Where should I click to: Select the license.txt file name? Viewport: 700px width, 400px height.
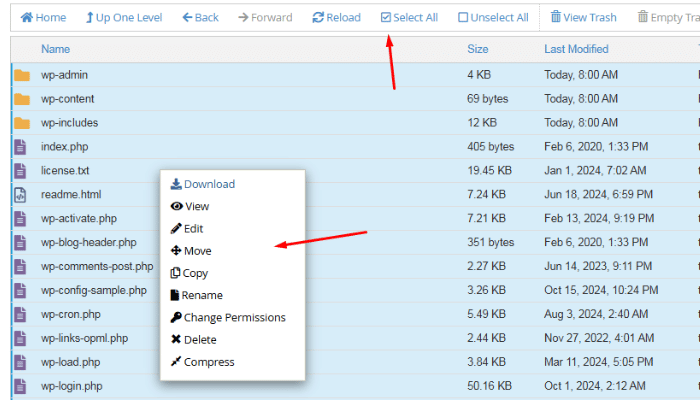[x=65, y=171]
